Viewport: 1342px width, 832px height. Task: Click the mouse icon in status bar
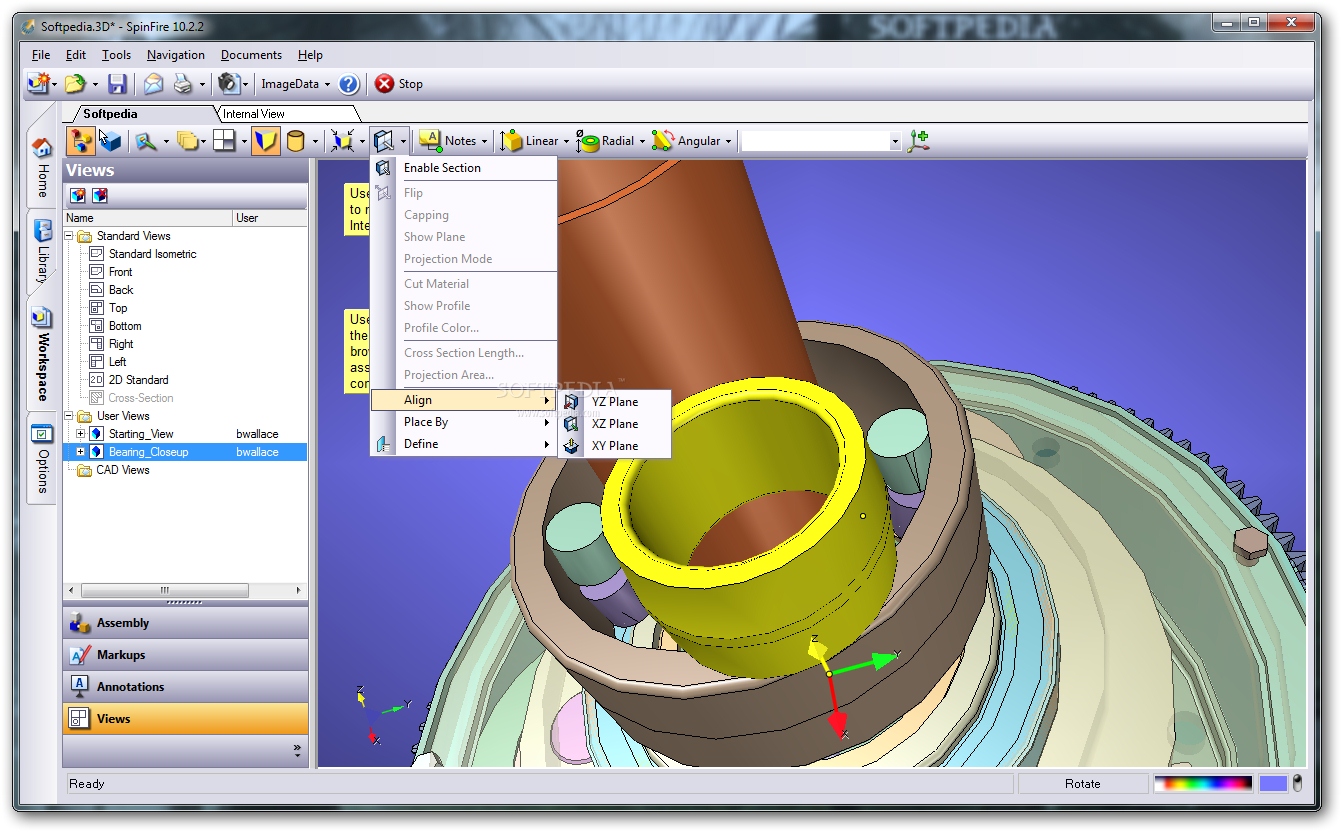click(x=1298, y=783)
